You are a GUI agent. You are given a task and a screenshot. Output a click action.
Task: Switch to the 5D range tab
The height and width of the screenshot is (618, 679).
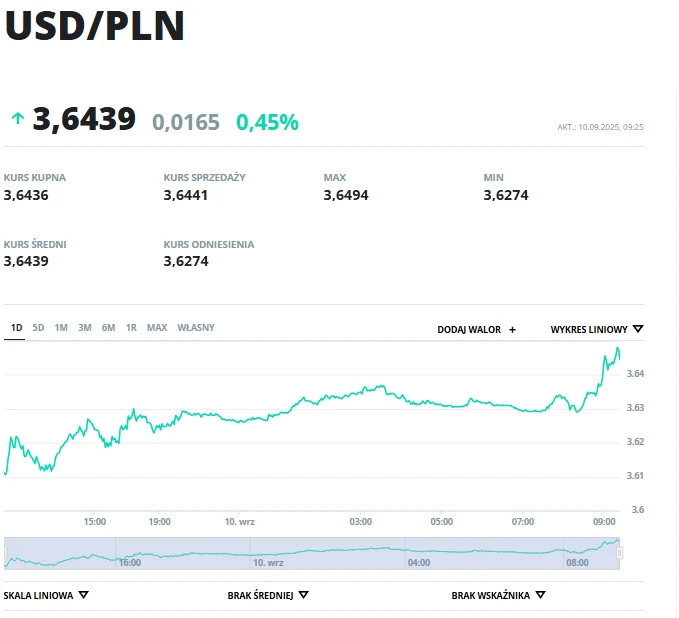pos(38,328)
